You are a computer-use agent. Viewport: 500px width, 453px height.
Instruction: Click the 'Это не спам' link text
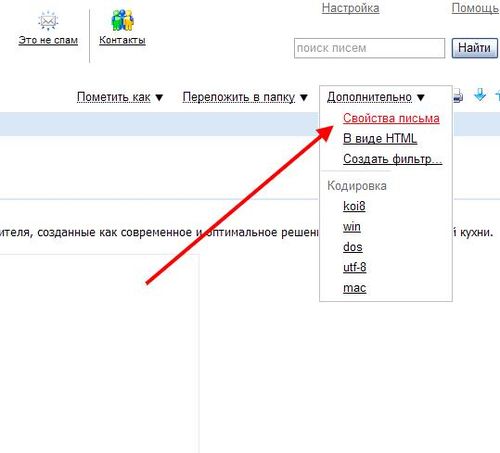[x=48, y=40]
